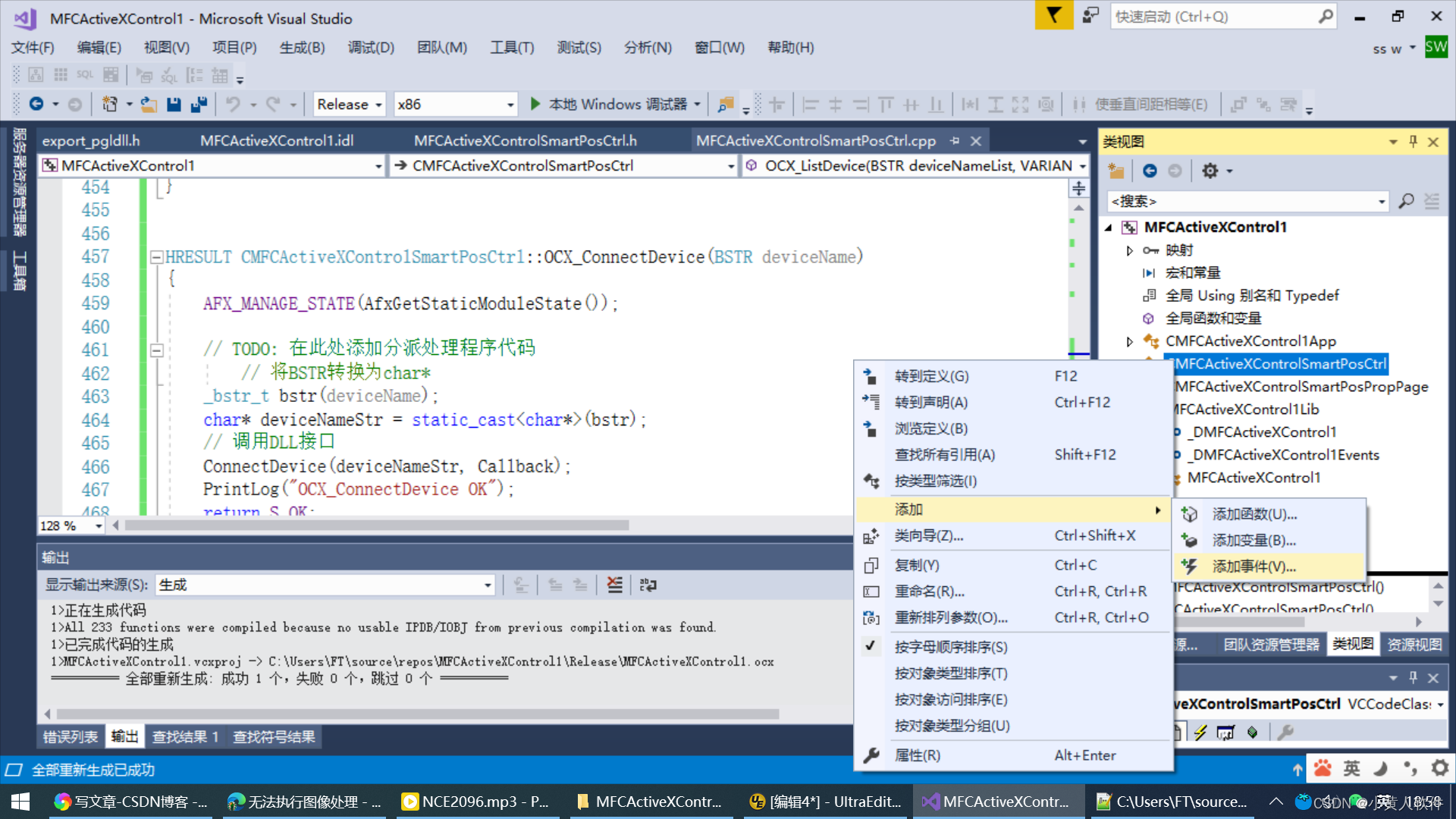Click the Save All icon in toolbar

pos(199,104)
